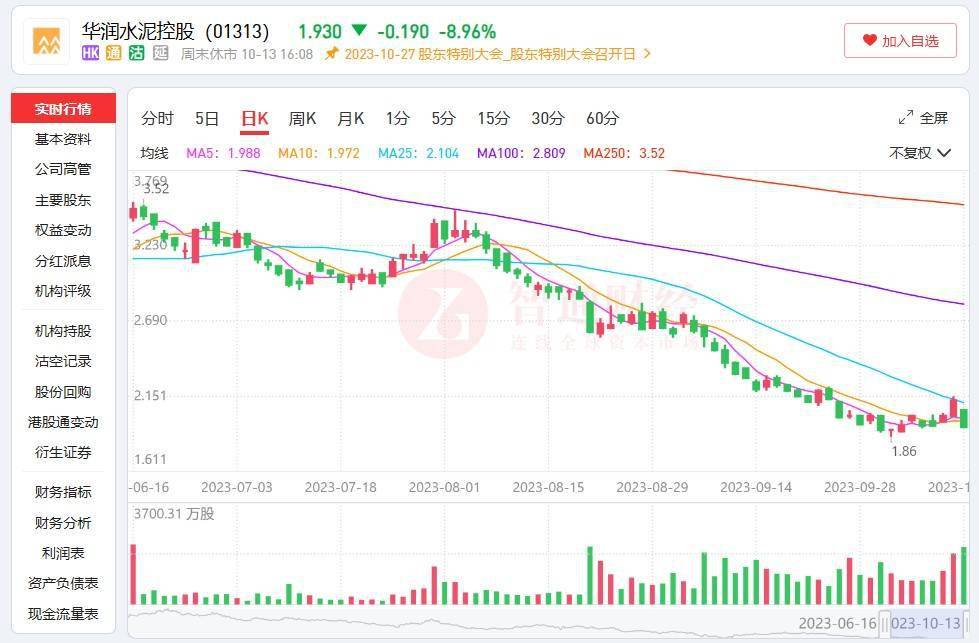Click the purple HK market badge
The height and width of the screenshot is (643, 979).
pos(91,54)
